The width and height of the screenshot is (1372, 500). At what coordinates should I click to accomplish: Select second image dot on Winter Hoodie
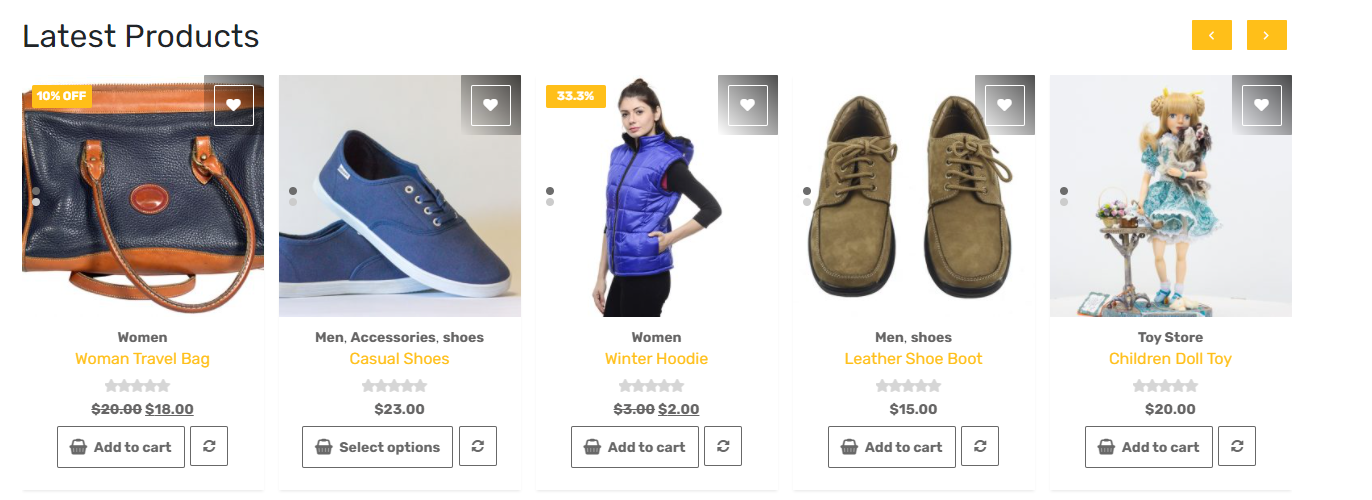(550, 202)
